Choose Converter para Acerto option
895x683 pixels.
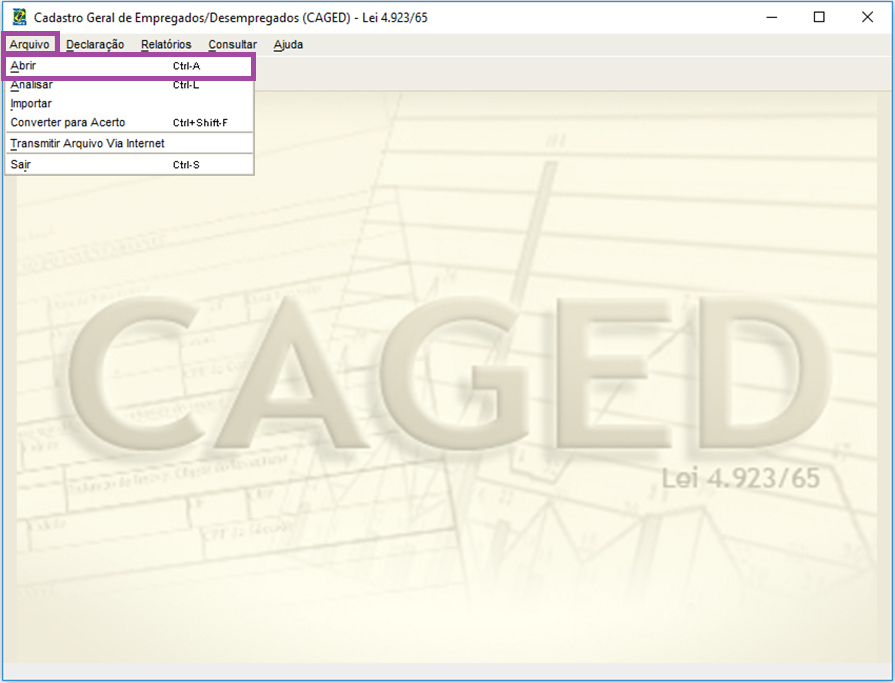coord(130,123)
